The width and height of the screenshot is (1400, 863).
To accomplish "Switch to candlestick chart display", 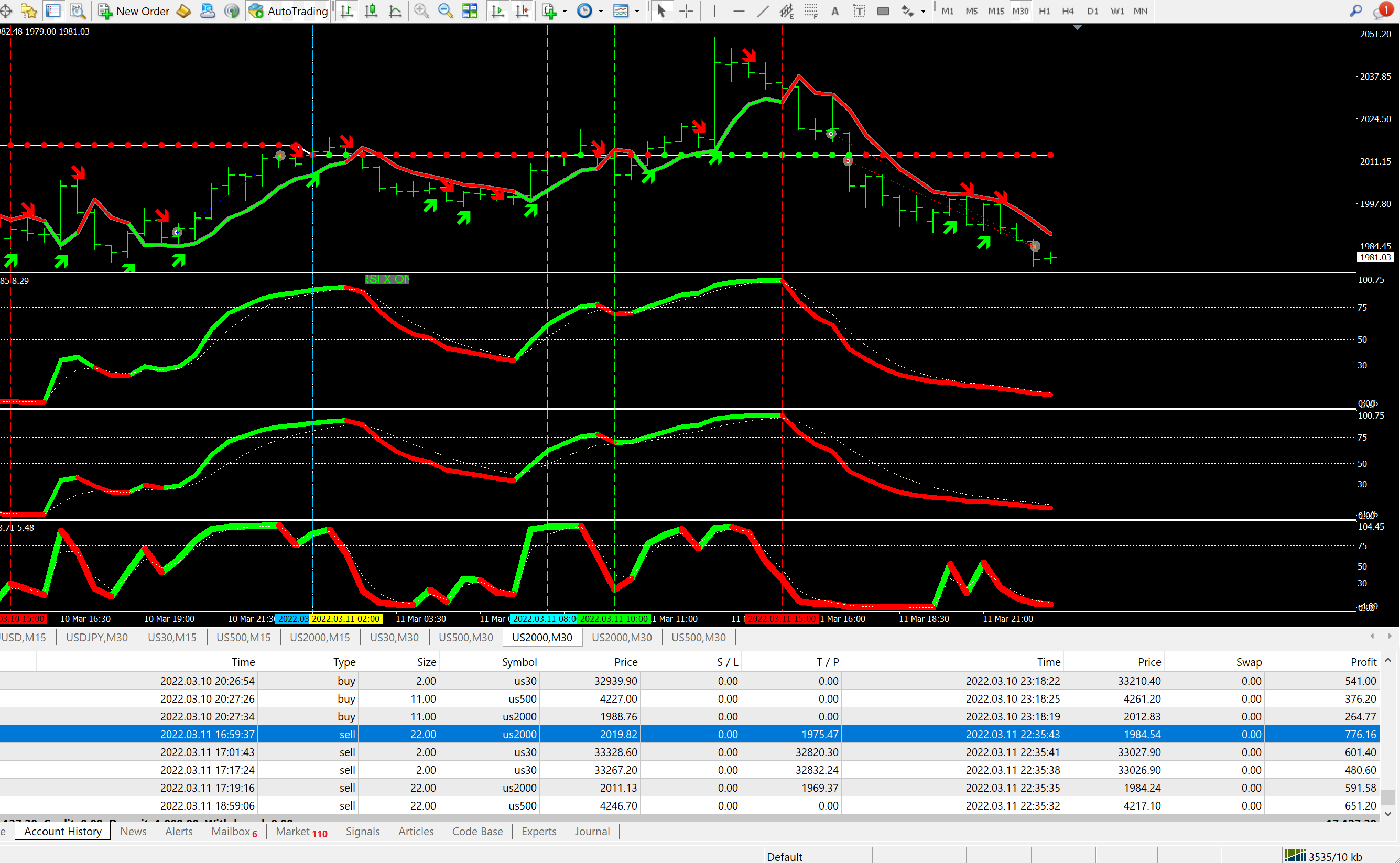I will pyautogui.click(x=371, y=11).
